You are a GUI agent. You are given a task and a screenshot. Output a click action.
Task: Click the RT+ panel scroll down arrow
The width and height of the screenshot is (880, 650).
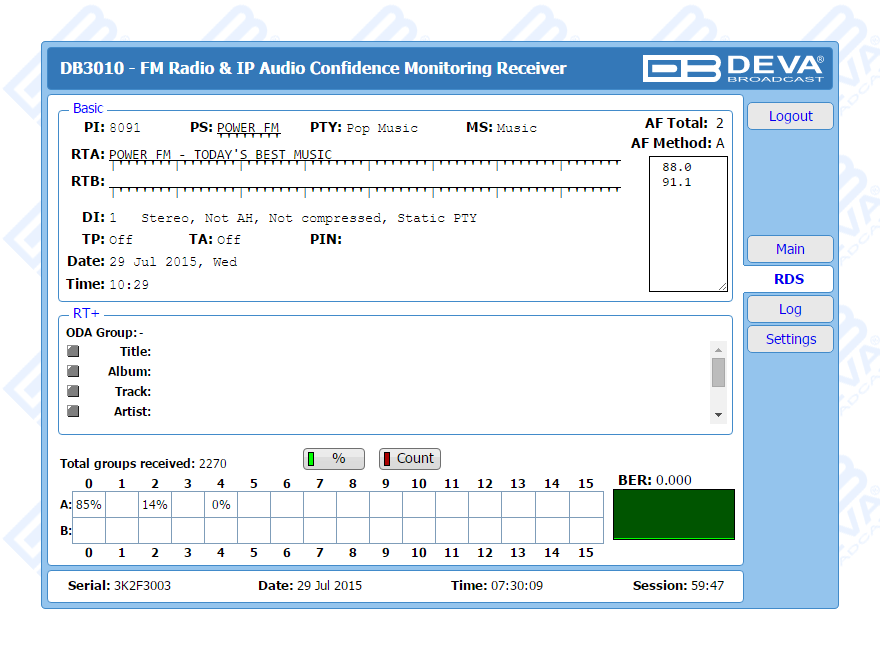coord(718,414)
